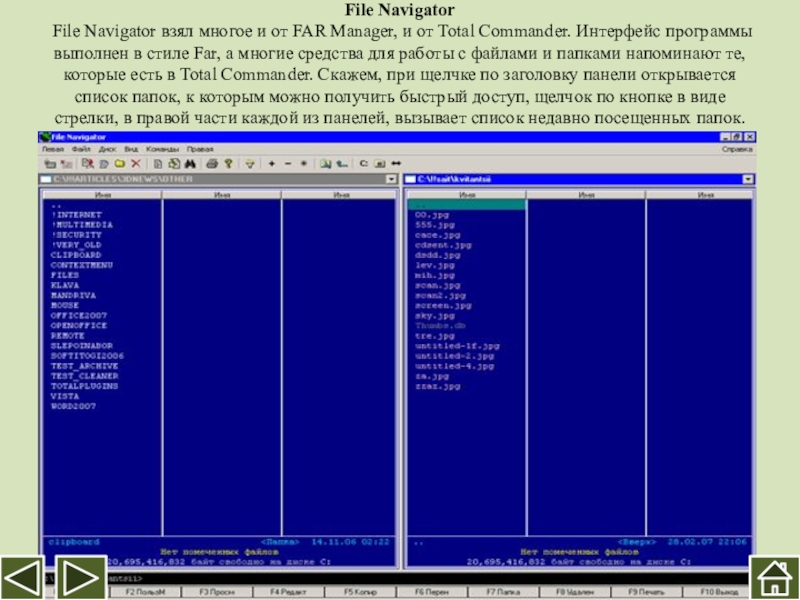The height and width of the screenshot is (600, 800).
Task: Click the F3 Просм function key button
Action: (217, 592)
